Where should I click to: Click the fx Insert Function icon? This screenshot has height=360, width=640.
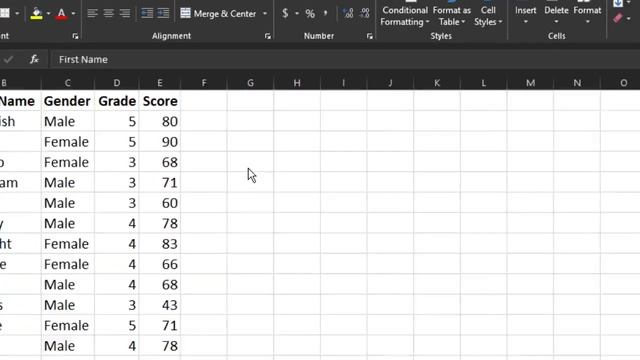pyautogui.click(x=34, y=60)
